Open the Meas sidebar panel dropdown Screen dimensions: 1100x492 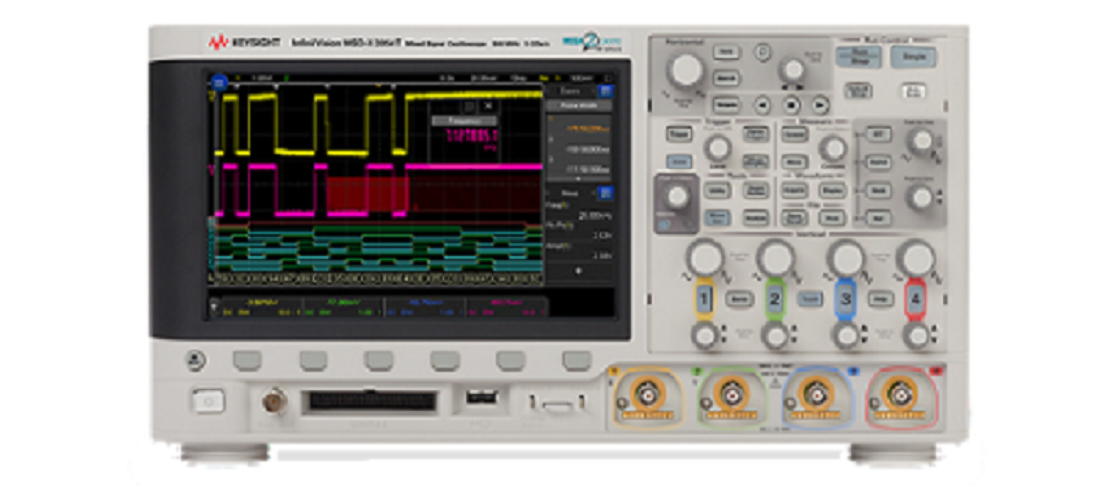click(x=570, y=192)
